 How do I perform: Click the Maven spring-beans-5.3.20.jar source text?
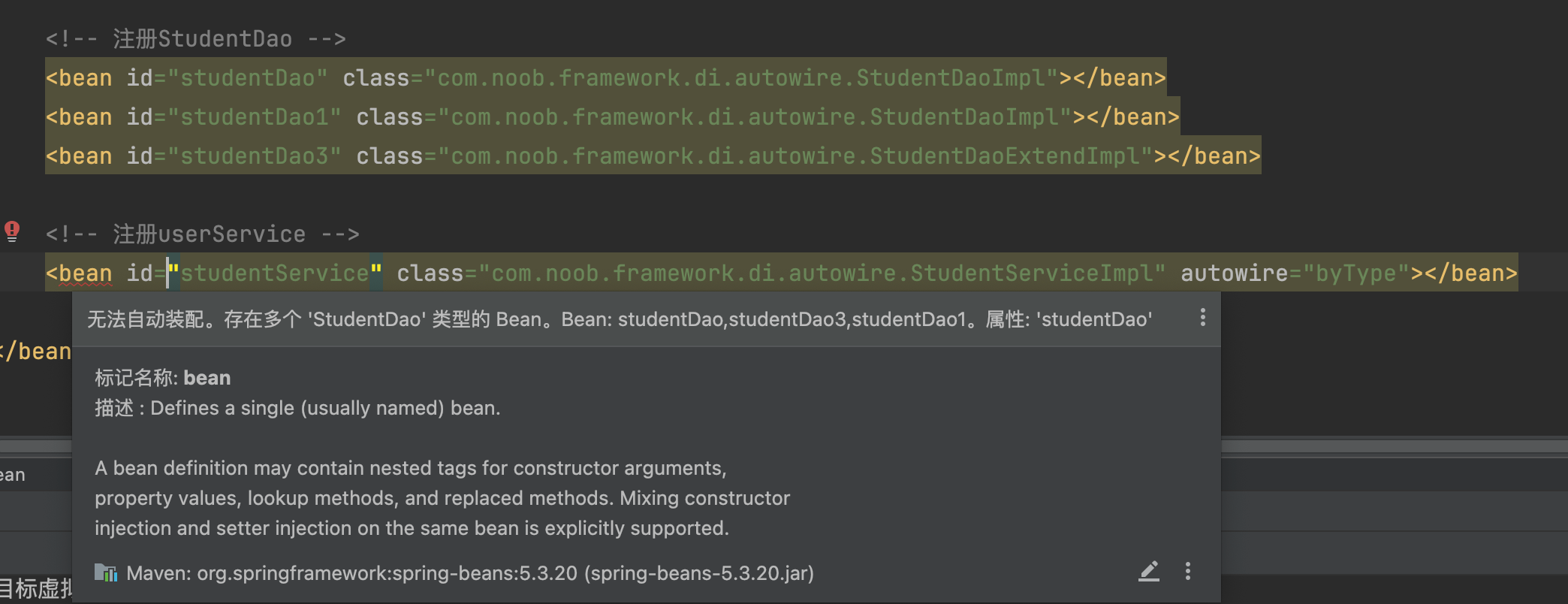pyautogui.click(x=470, y=573)
